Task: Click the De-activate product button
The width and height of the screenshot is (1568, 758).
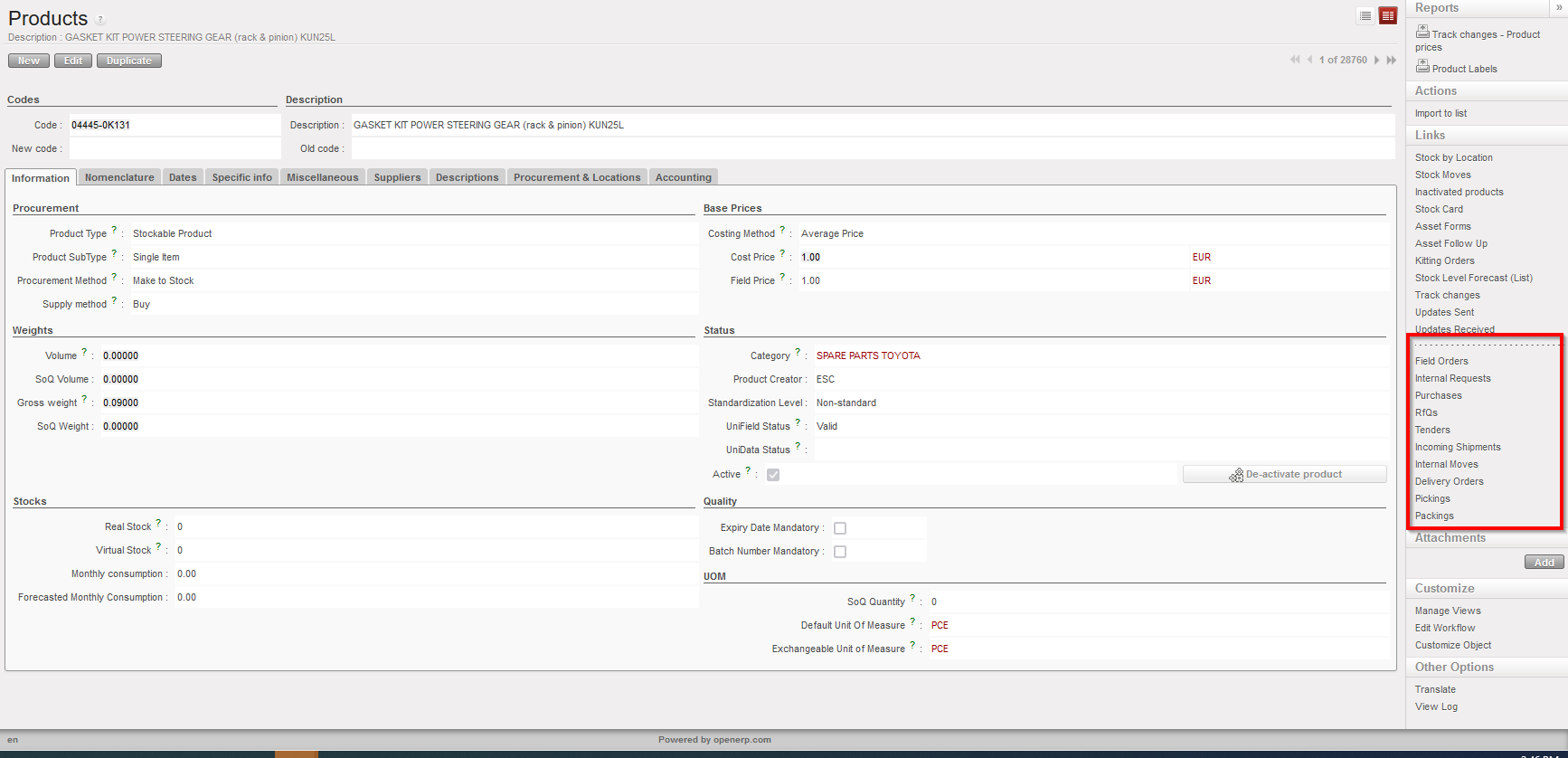Action: pos(1284,474)
